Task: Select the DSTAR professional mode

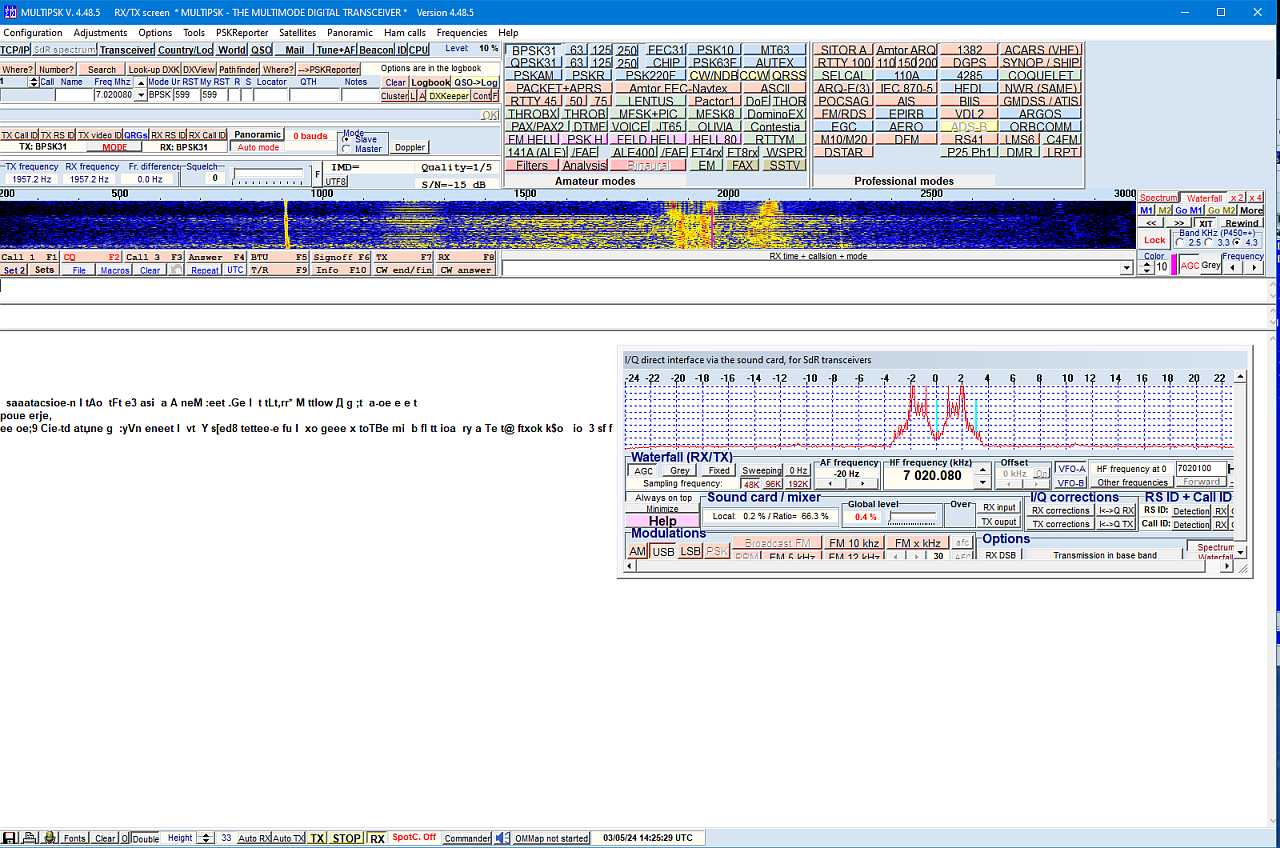Action: point(843,152)
